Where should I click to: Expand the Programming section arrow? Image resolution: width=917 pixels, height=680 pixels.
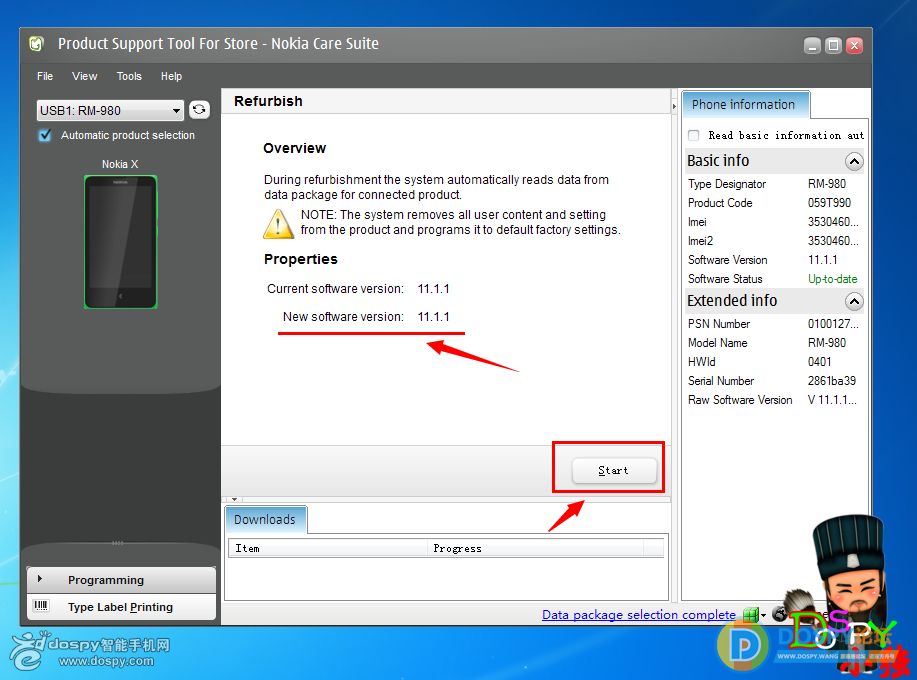click(x=40, y=579)
